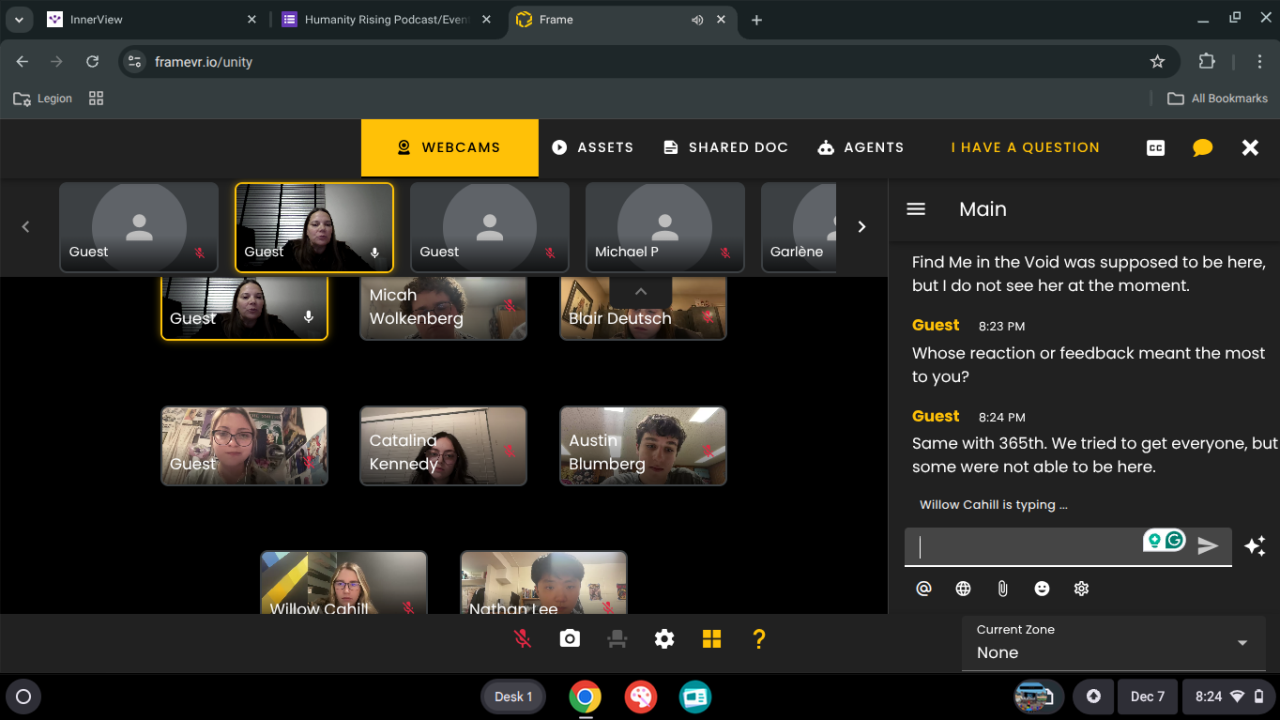The width and height of the screenshot is (1280, 720).
Task: Click the chevron on Blair Deutsch's tile
Action: 641,292
